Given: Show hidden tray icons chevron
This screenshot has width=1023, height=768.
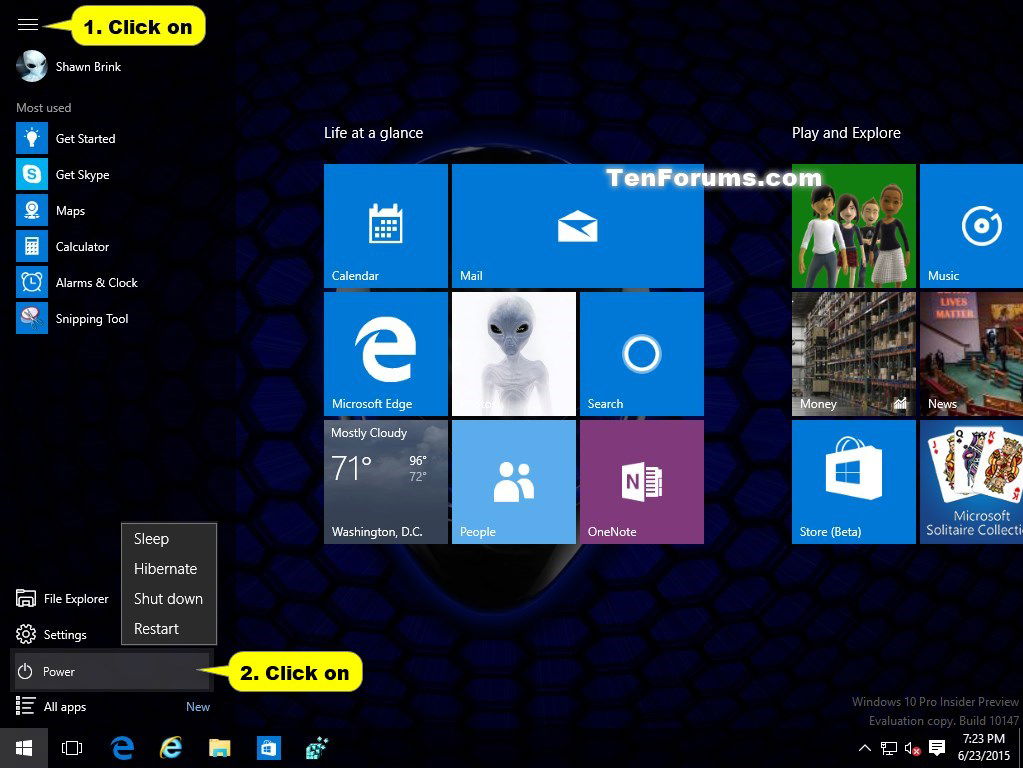Looking at the screenshot, I should click(864, 748).
